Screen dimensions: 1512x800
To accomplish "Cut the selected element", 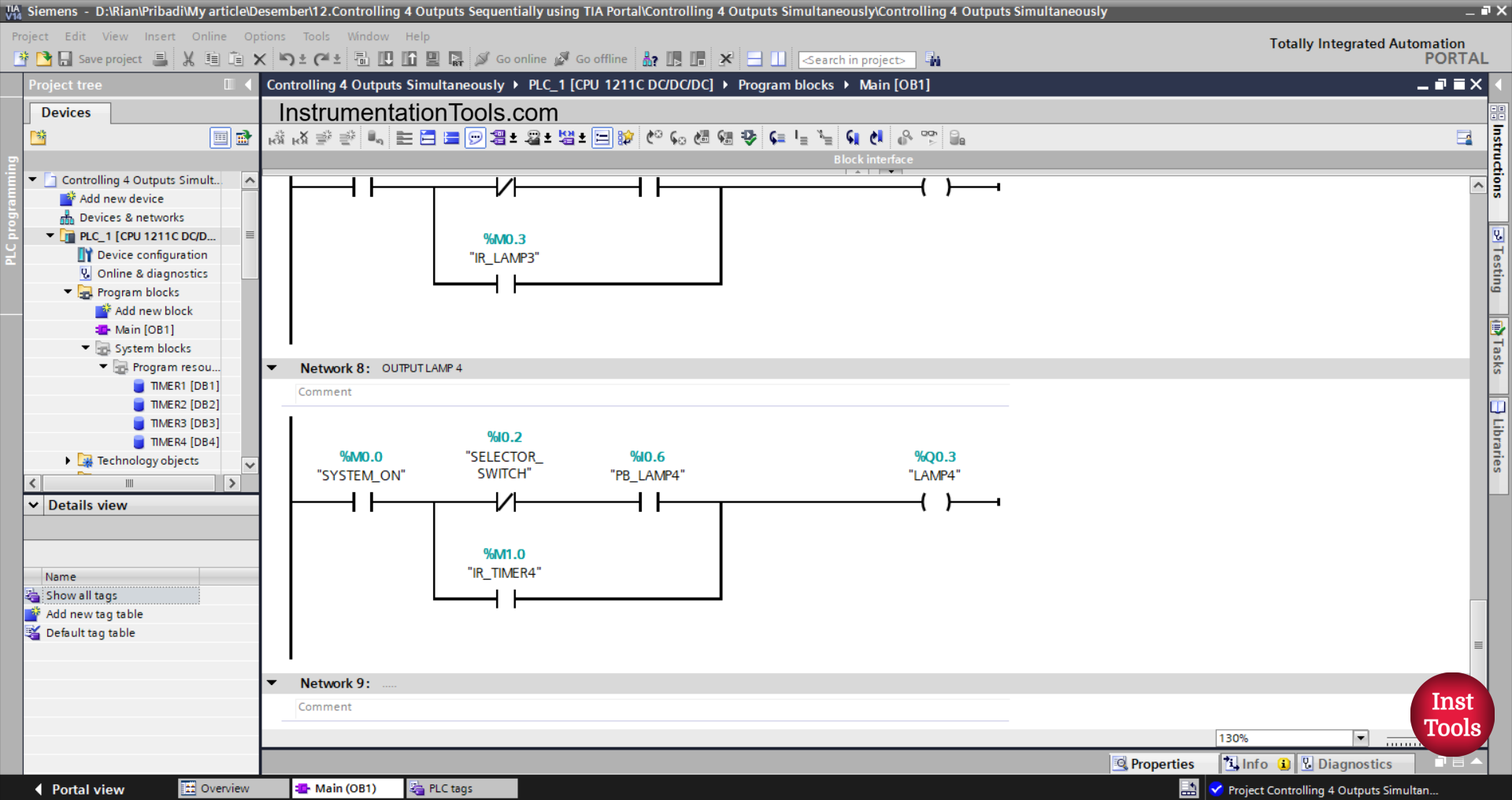I will tap(188, 59).
